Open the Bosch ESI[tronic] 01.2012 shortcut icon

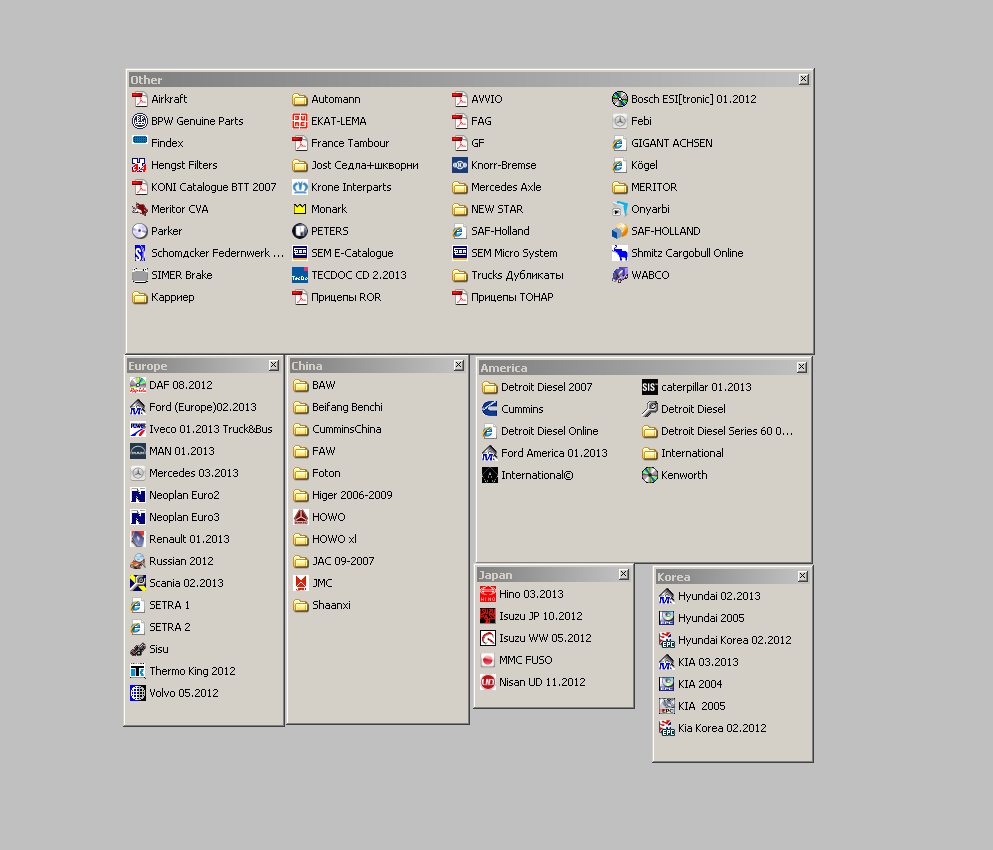(619, 99)
